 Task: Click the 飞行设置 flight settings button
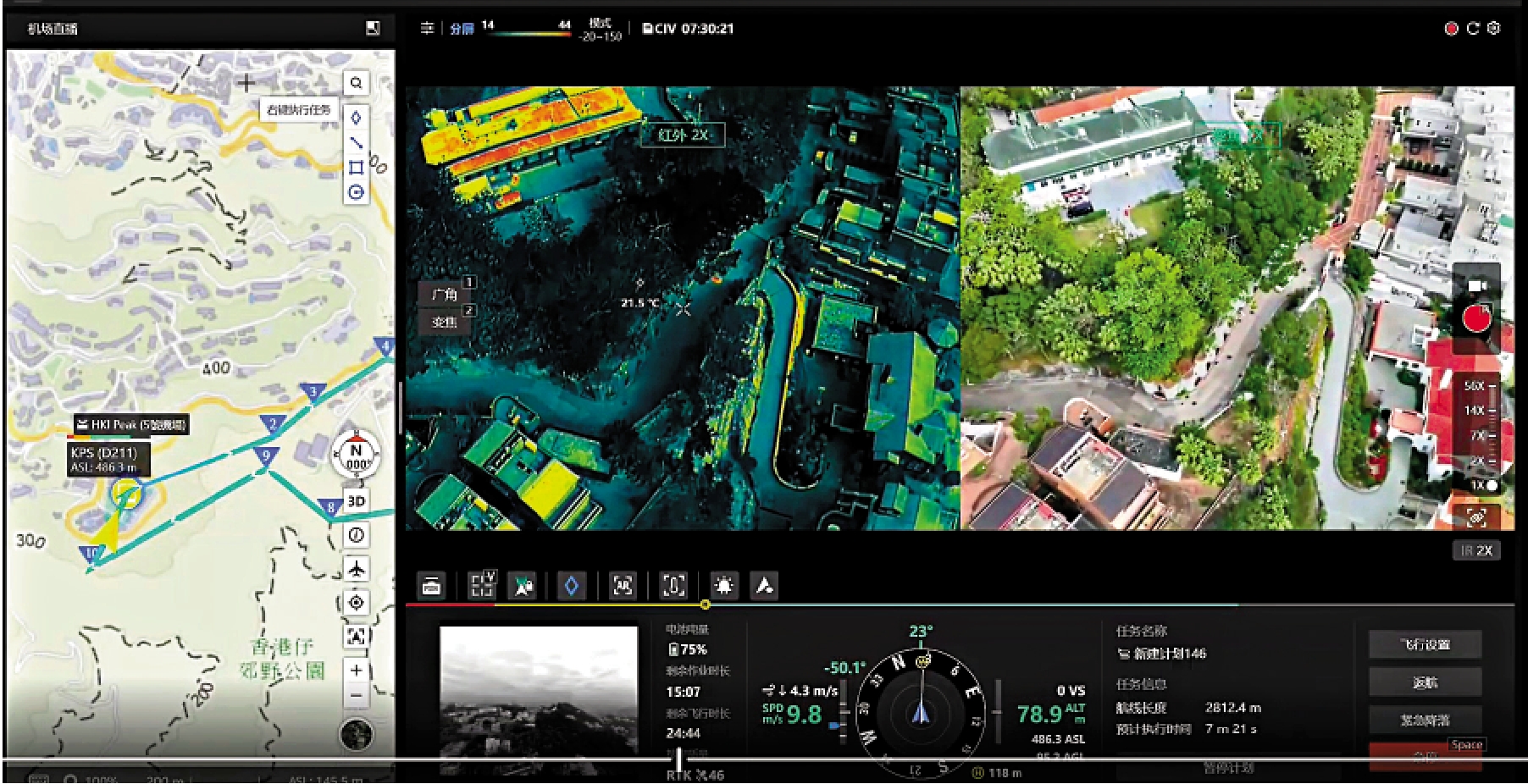(1425, 645)
